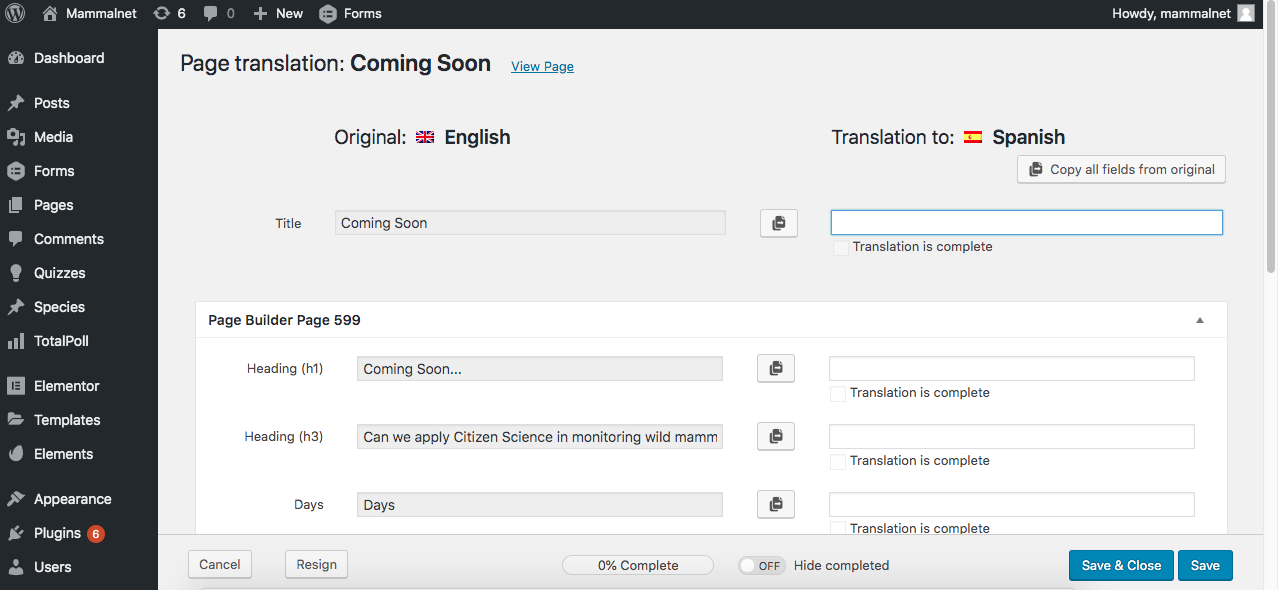Copy Heading (h1) text from original
The image size is (1278, 590).
[776, 369]
